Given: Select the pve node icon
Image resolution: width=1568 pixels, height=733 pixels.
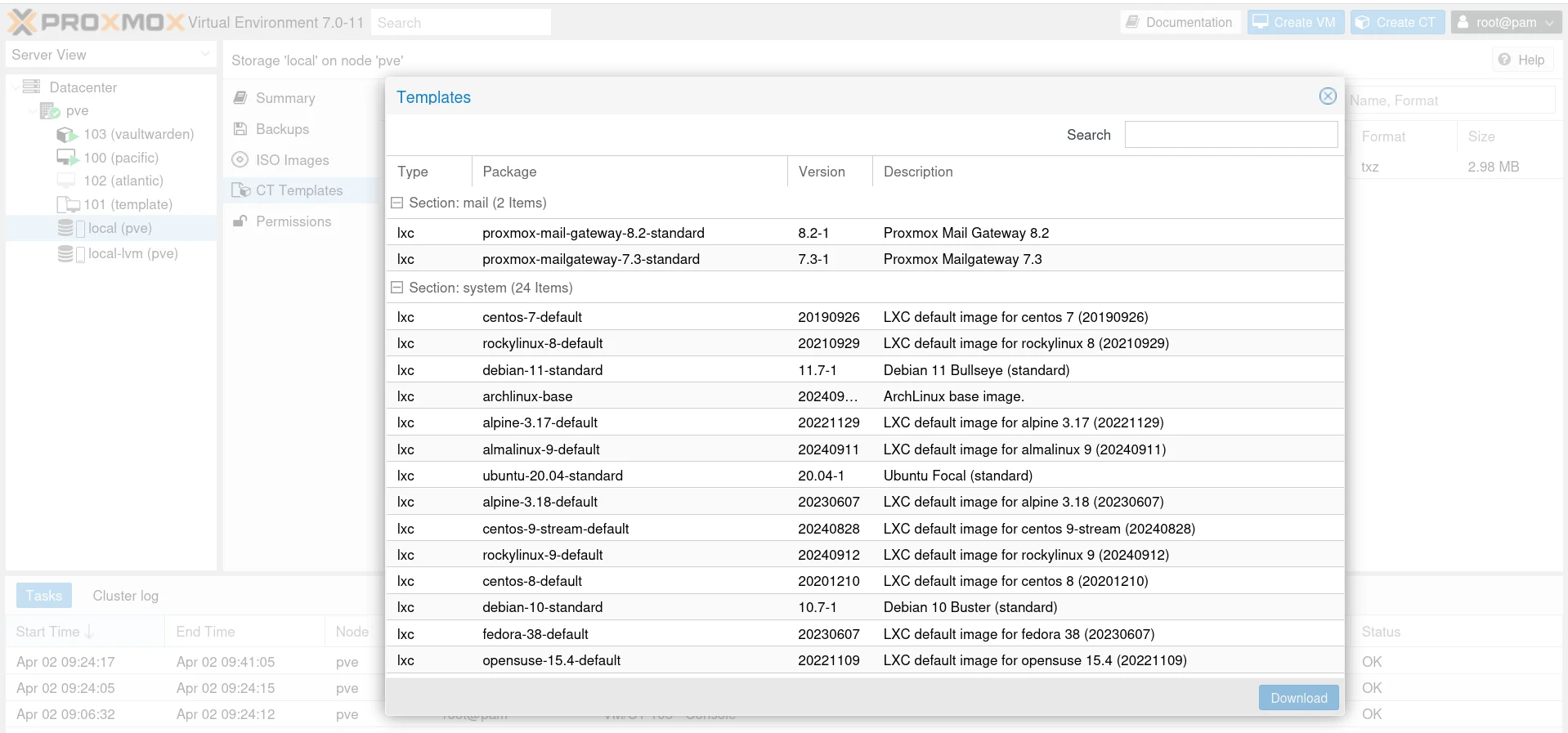Looking at the screenshot, I should coord(50,110).
